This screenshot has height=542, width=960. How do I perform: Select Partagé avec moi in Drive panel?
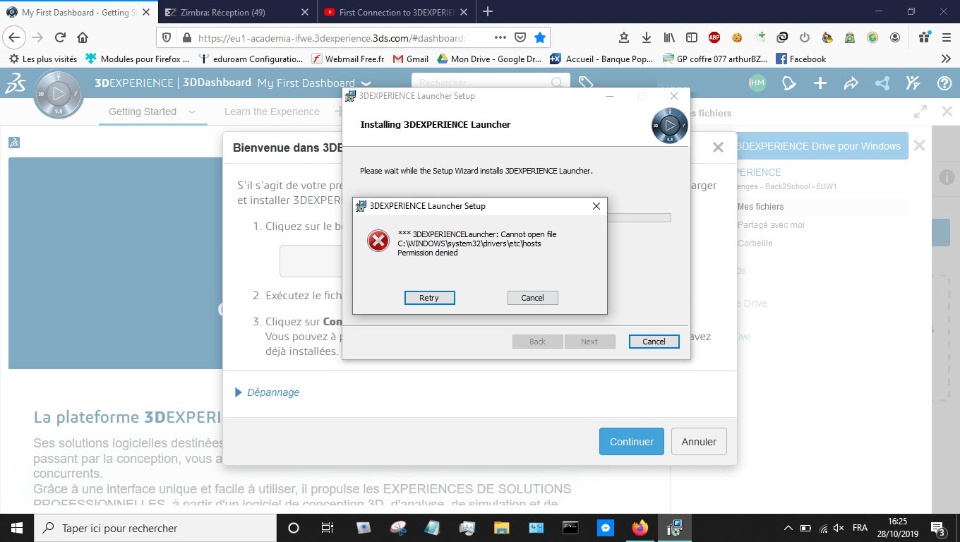coord(771,225)
